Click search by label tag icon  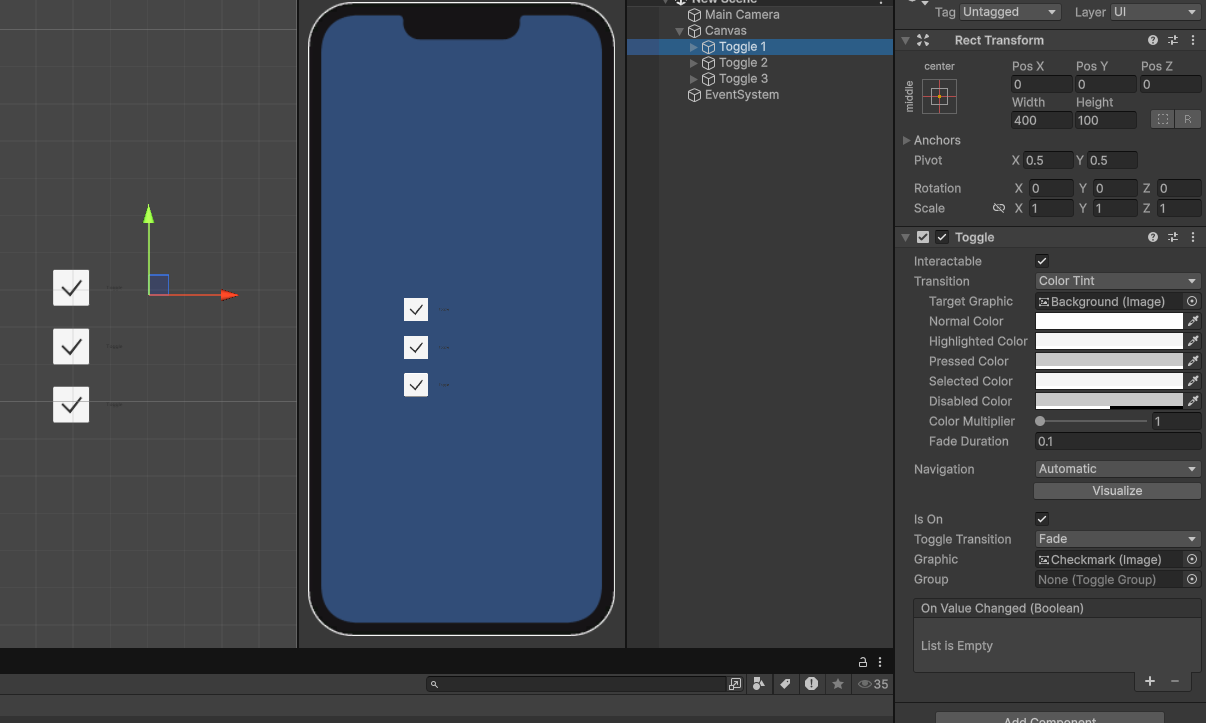785,684
